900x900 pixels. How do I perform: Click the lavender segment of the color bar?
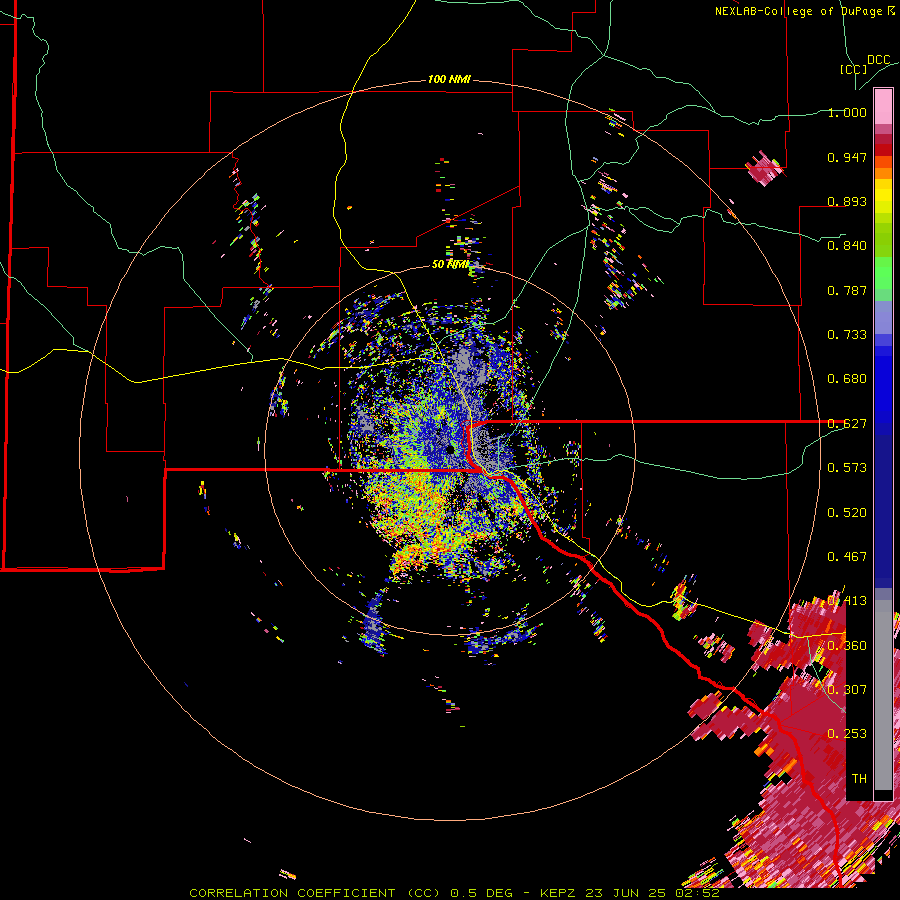(x=883, y=317)
